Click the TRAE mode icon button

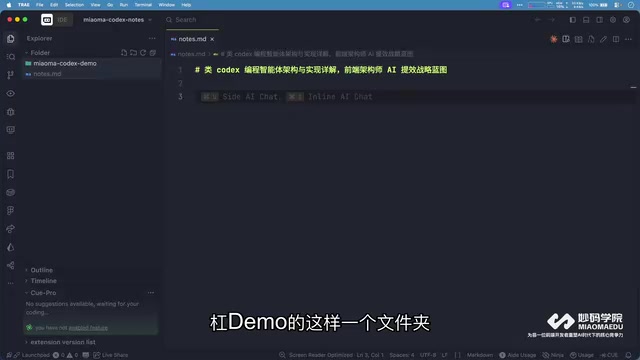point(47,20)
